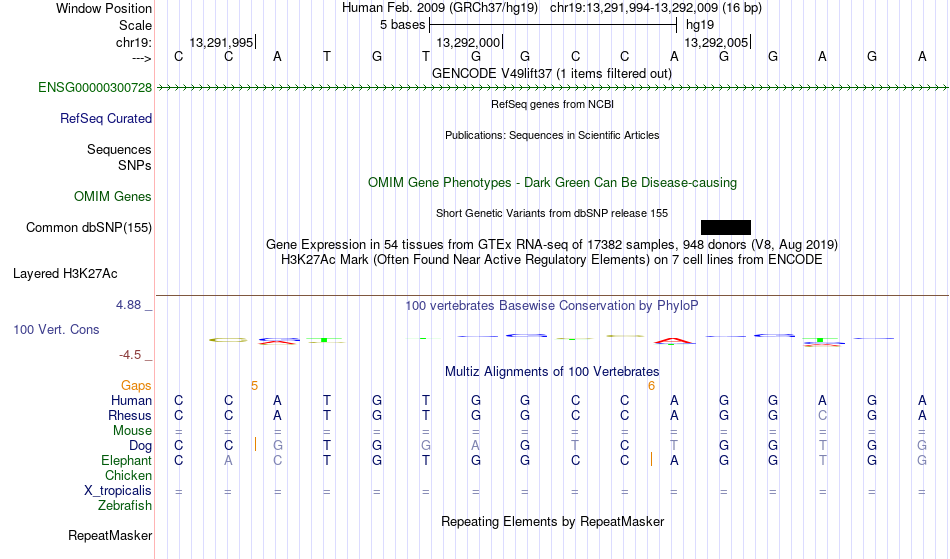Click the chr19: ruler label
Image resolution: width=950 pixels, height=559 pixels.
coord(134,42)
